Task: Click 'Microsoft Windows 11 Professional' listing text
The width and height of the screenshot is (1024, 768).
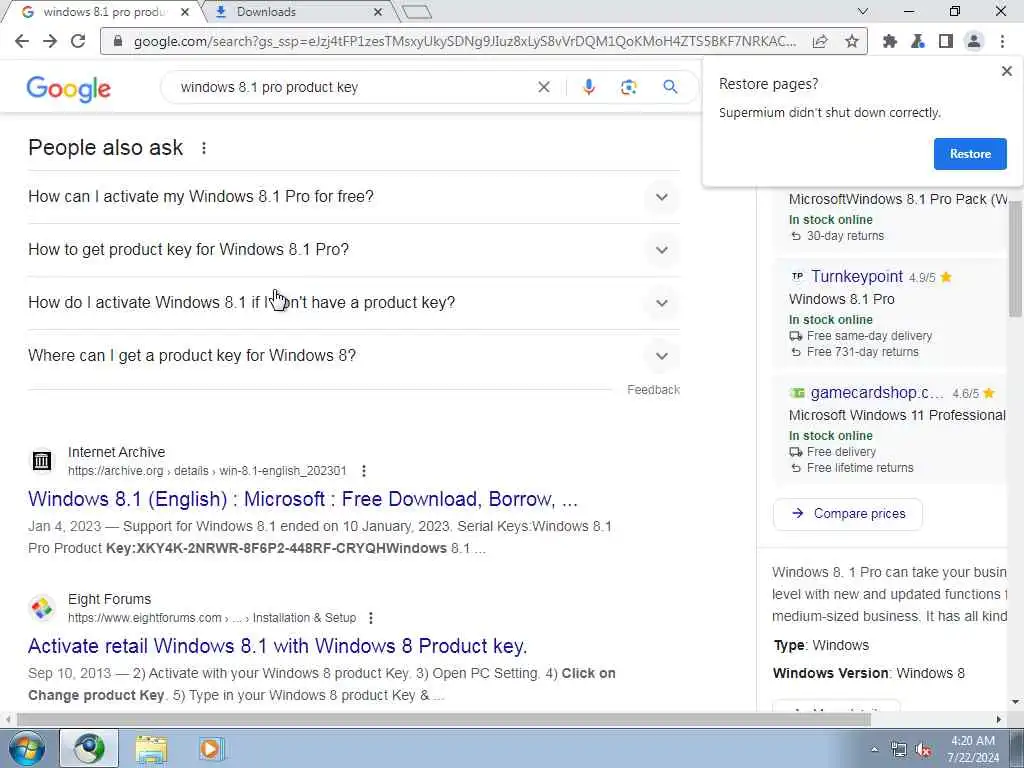Action: (897, 415)
